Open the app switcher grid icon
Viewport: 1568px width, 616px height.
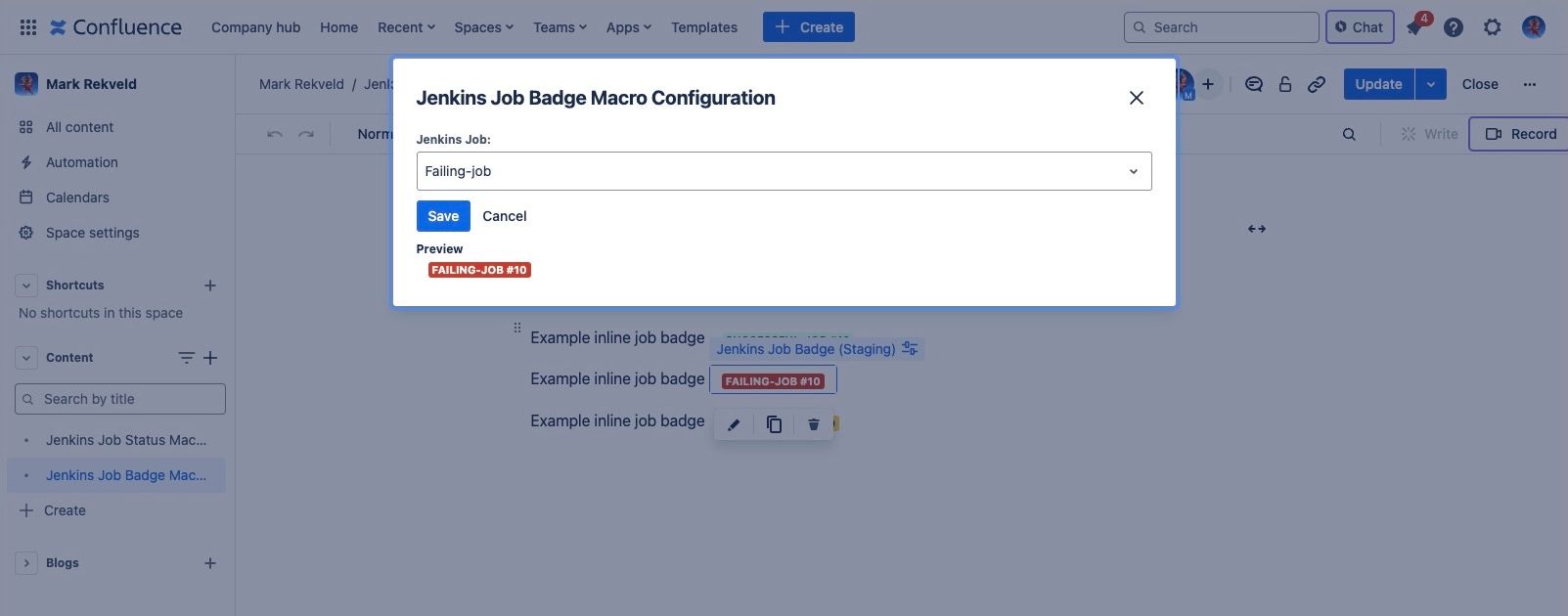(28, 27)
